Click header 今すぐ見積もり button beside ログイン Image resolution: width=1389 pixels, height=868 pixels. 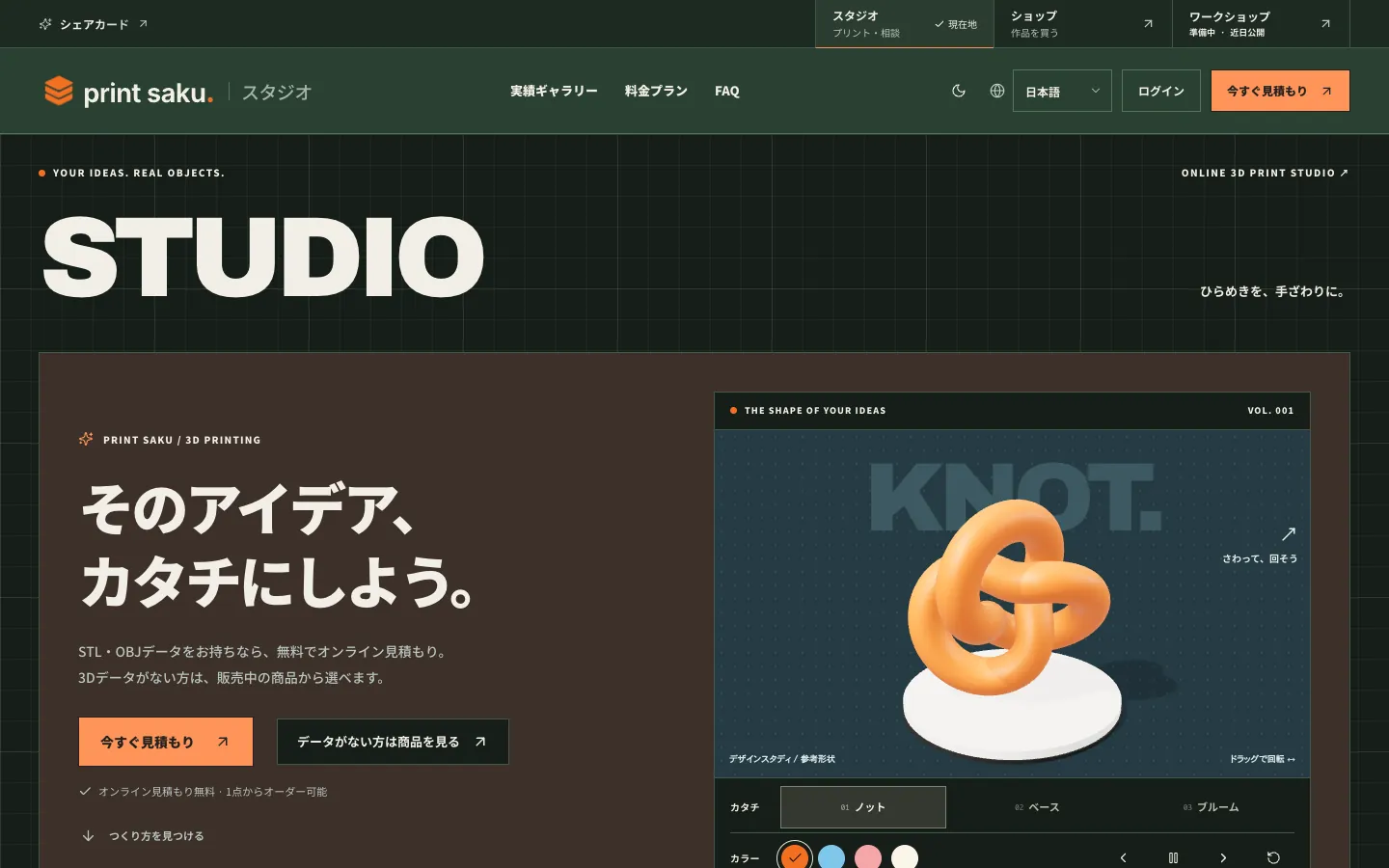[x=1280, y=91]
